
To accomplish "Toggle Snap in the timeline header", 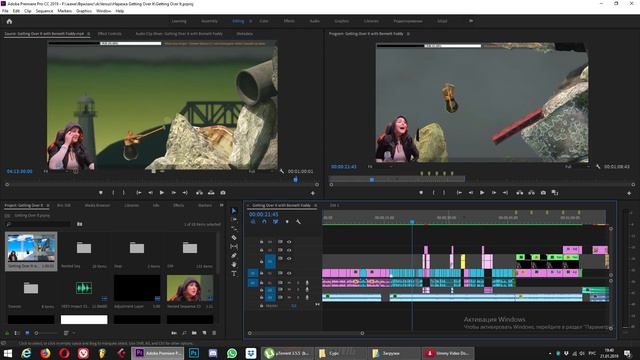I will (x=264, y=222).
